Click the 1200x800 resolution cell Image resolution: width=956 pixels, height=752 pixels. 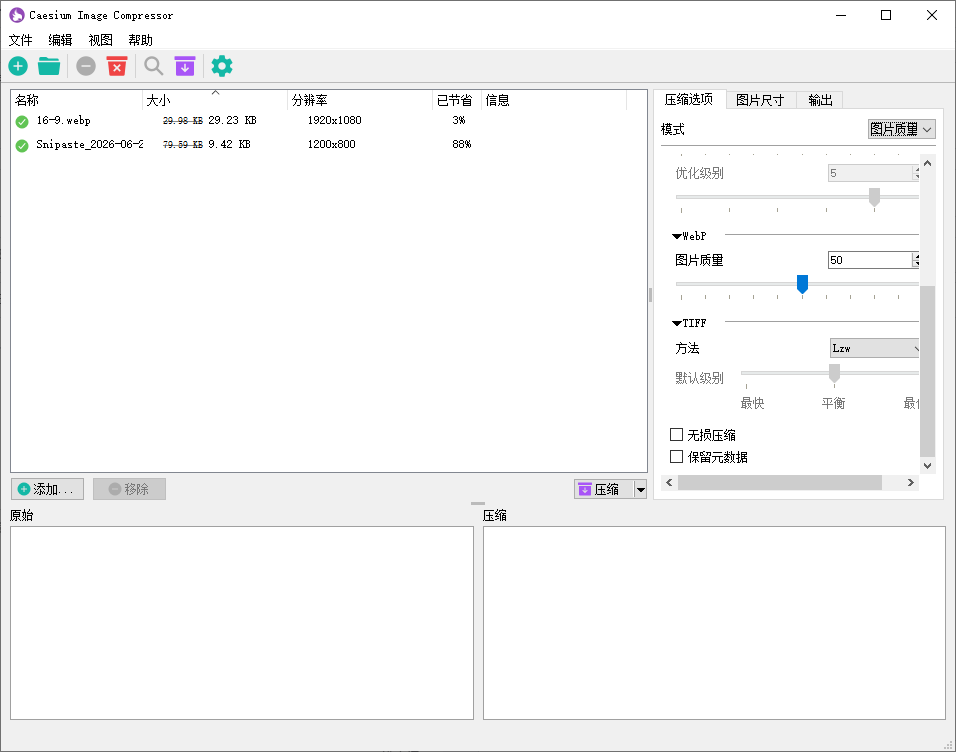tap(331, 145)
